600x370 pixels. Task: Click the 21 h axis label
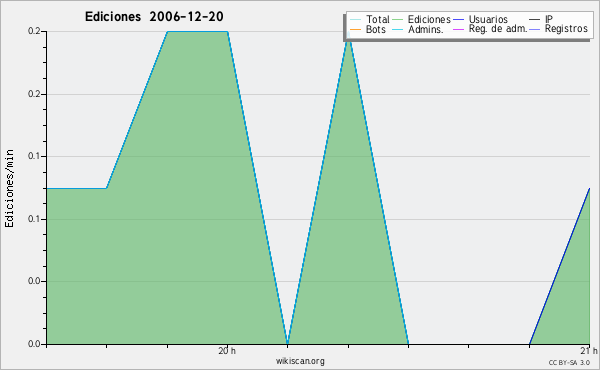pyautogui.click(x=589, y=351)
